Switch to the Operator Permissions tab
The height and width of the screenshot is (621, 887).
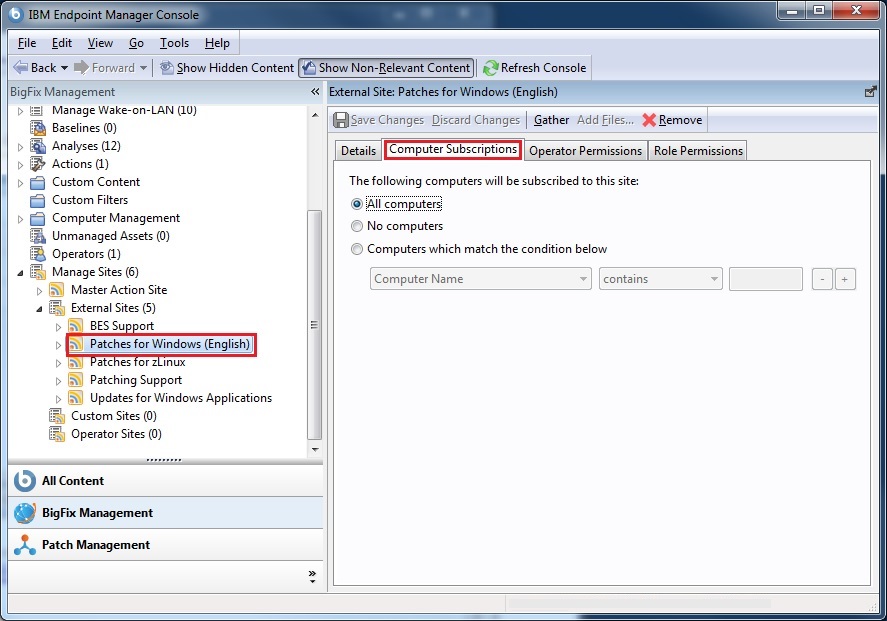(x=585, y=151)
